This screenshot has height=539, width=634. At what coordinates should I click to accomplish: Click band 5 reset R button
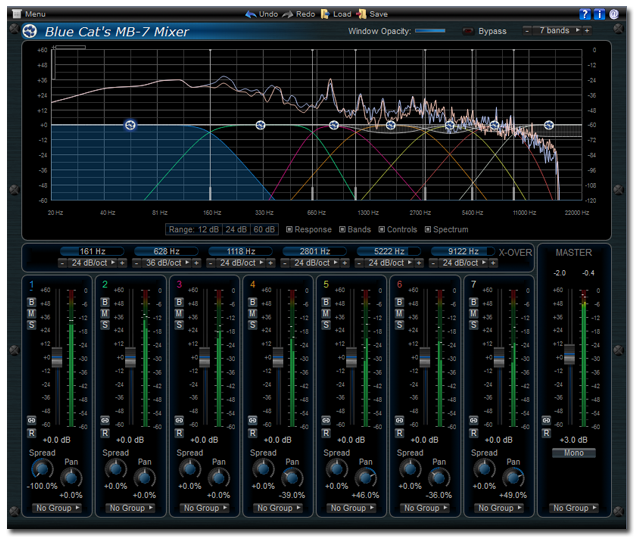tap(326, 433)
